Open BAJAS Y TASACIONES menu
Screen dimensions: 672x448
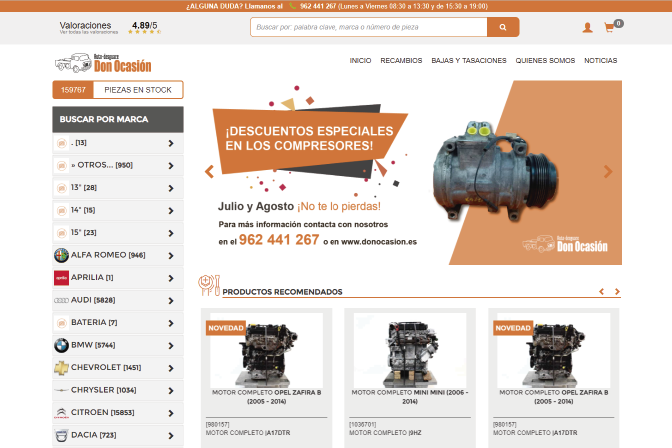point(469,61)
